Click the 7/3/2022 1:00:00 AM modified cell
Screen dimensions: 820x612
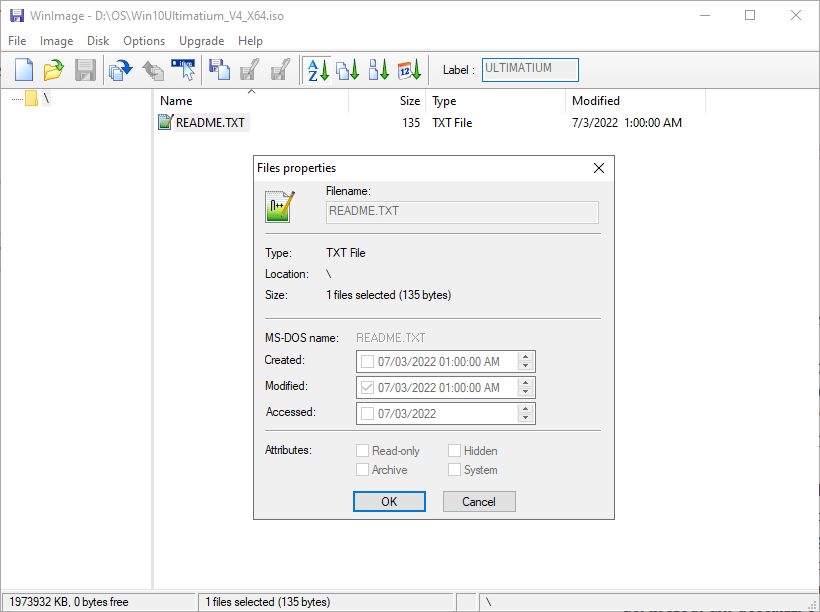(x=627, y=122)
